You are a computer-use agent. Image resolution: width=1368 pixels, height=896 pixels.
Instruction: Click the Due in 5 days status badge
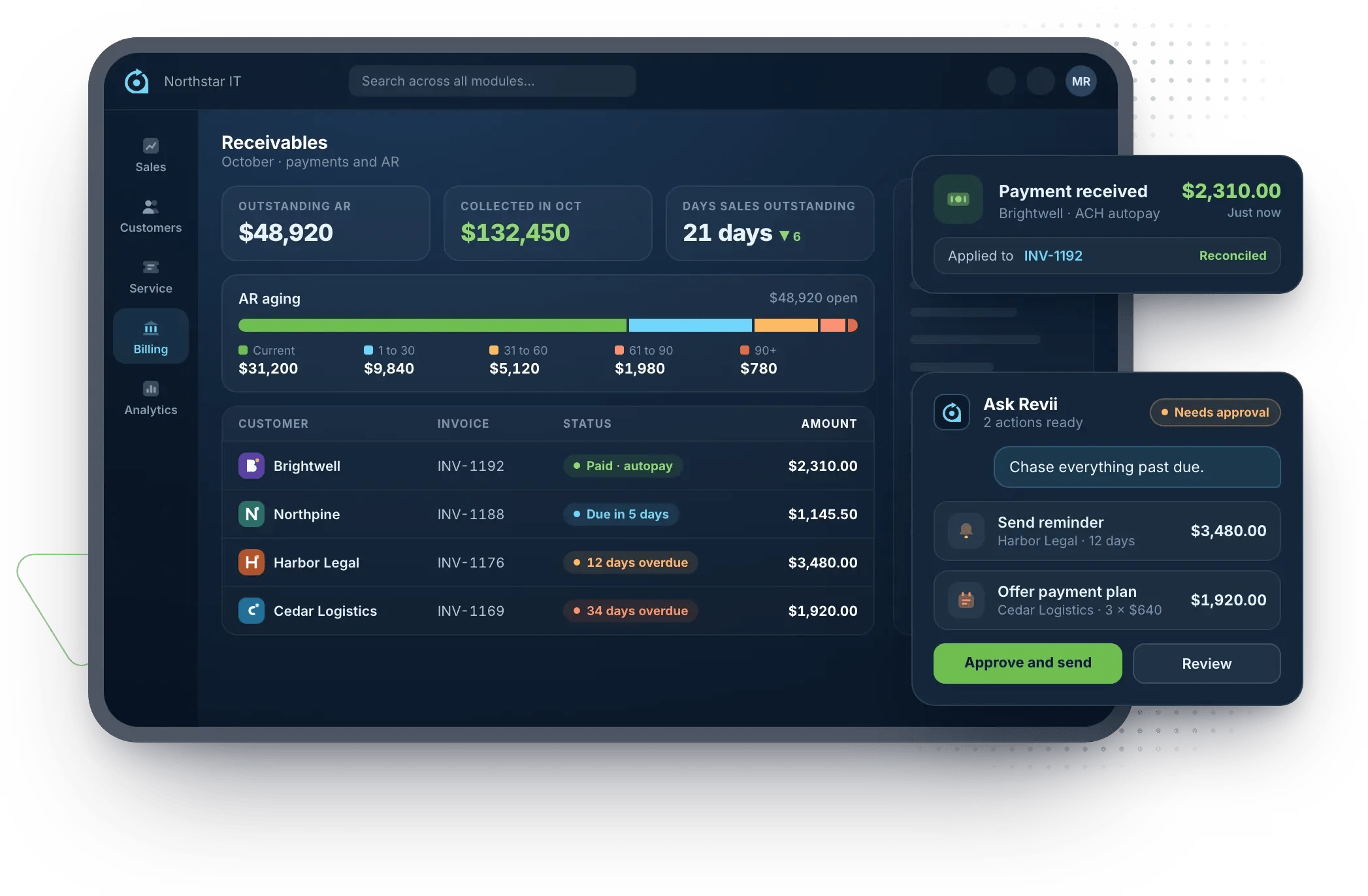pyautogui.click(x=621, y=514)
